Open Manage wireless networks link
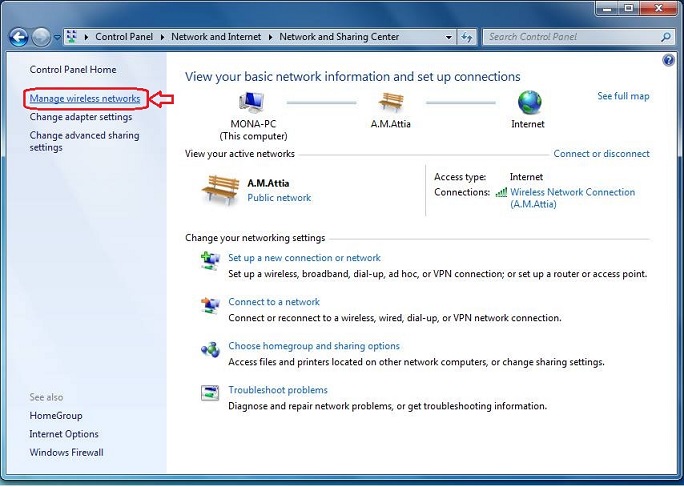The height and width of the screenshot is (487, 684). [x=86, y=99]
